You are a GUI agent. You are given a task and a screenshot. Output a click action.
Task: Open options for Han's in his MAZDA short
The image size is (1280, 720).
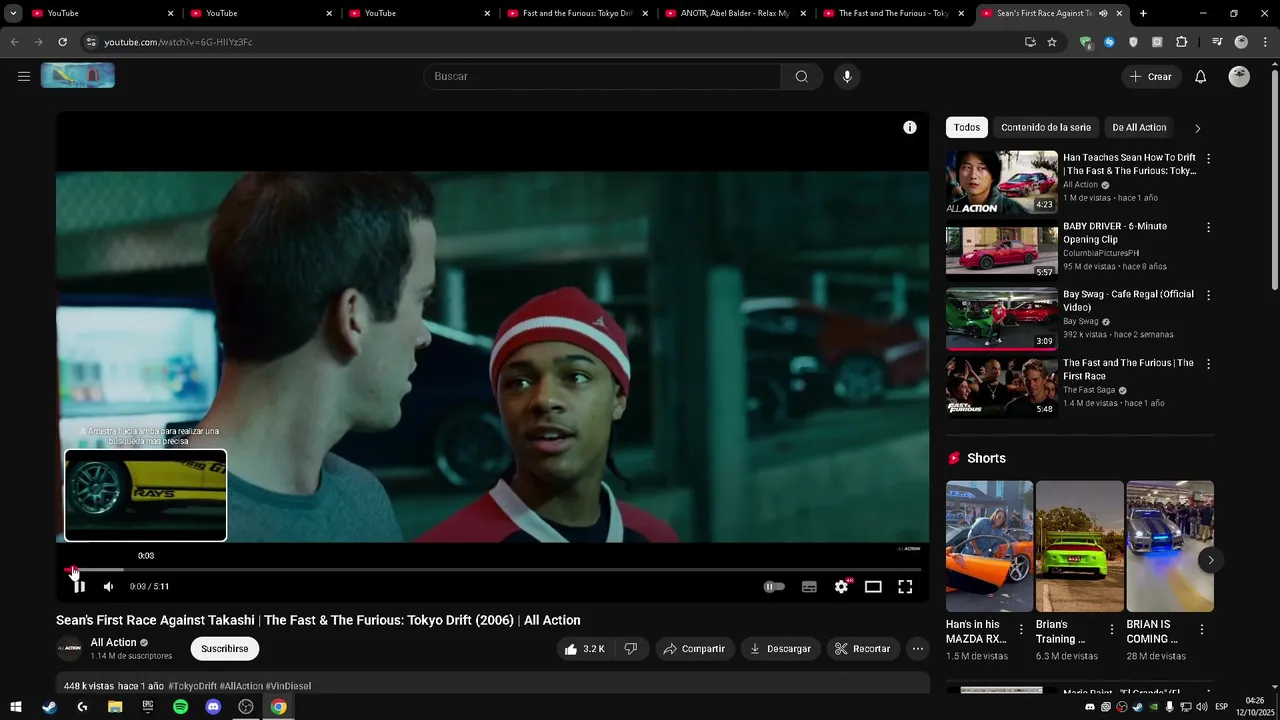(1021, 629)
